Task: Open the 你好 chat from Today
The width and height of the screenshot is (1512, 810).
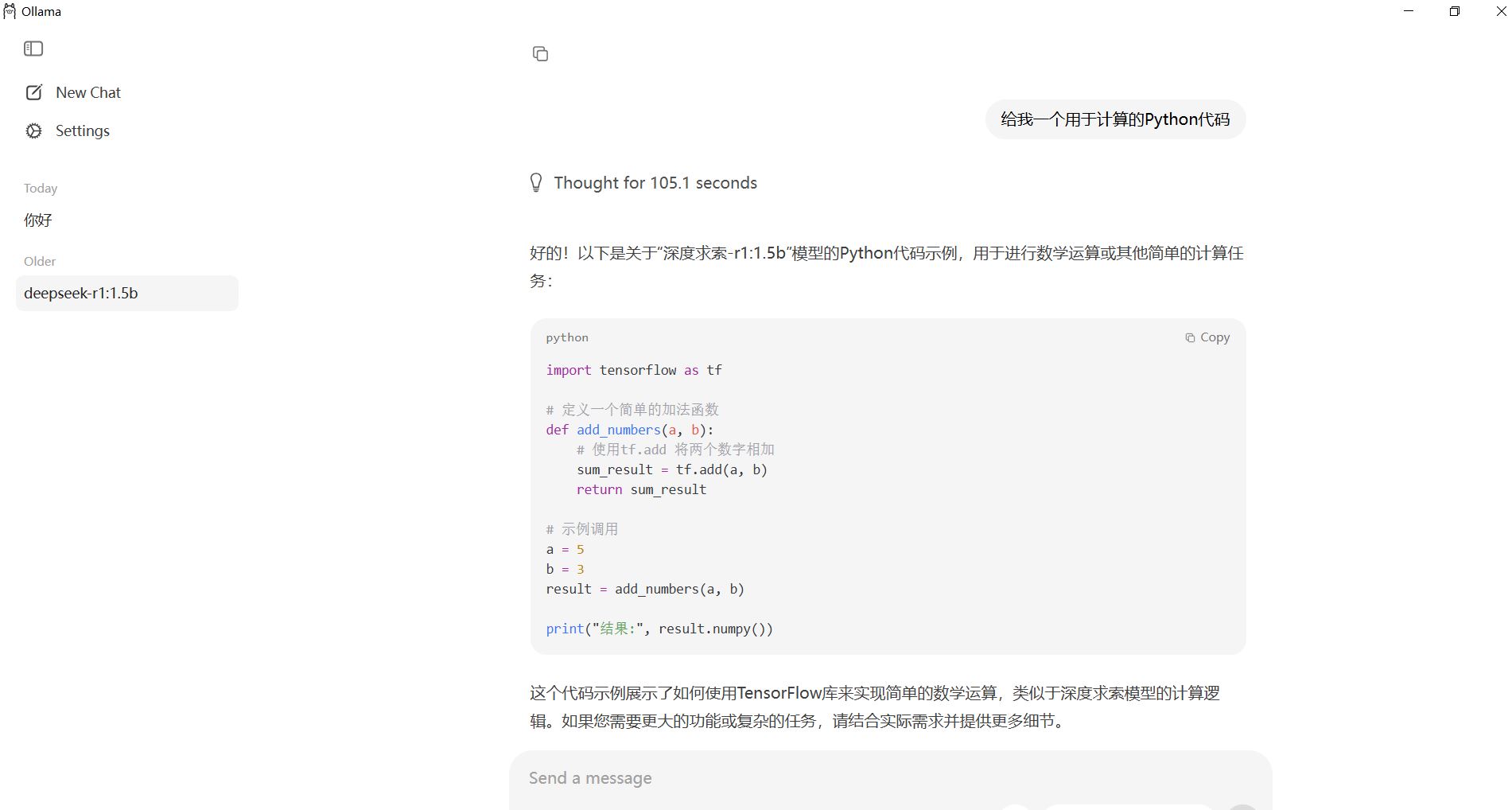Action: coord(38,220)
